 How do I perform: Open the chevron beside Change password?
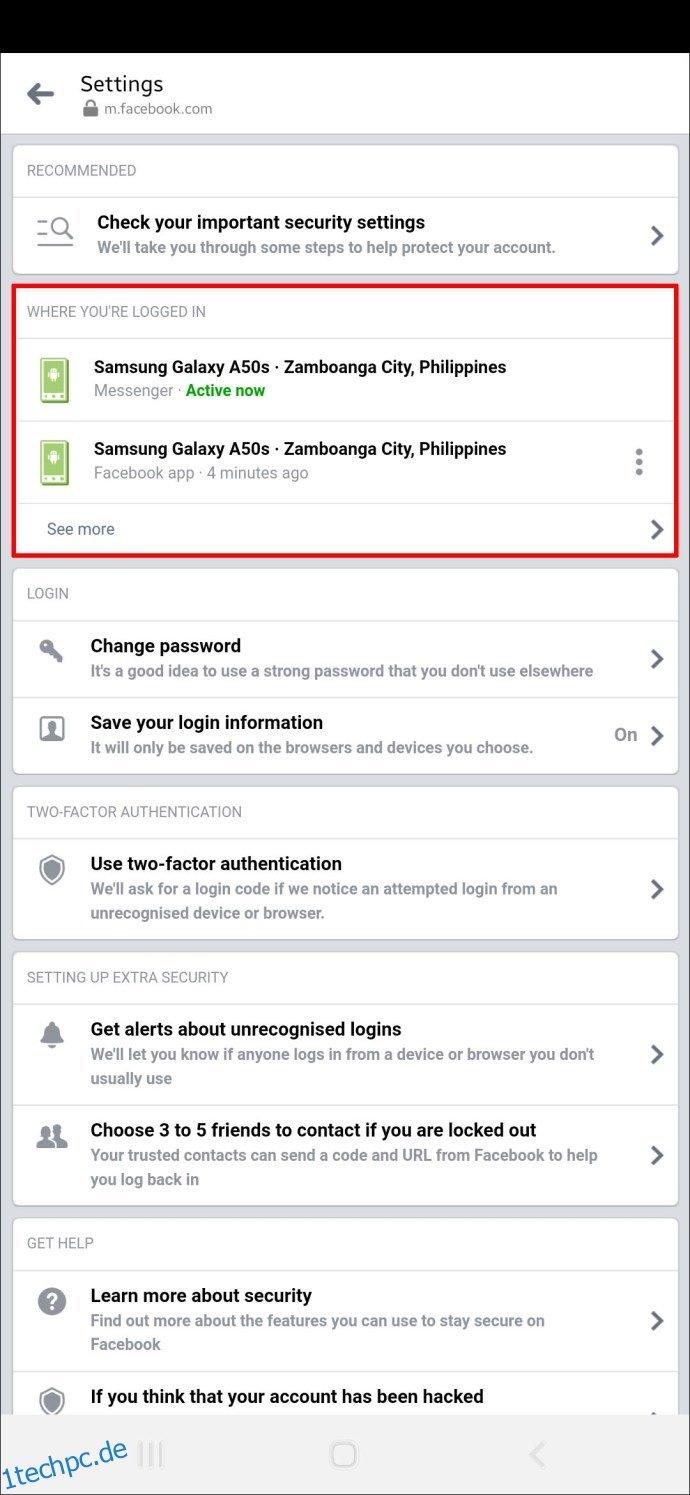click(657, 658)
